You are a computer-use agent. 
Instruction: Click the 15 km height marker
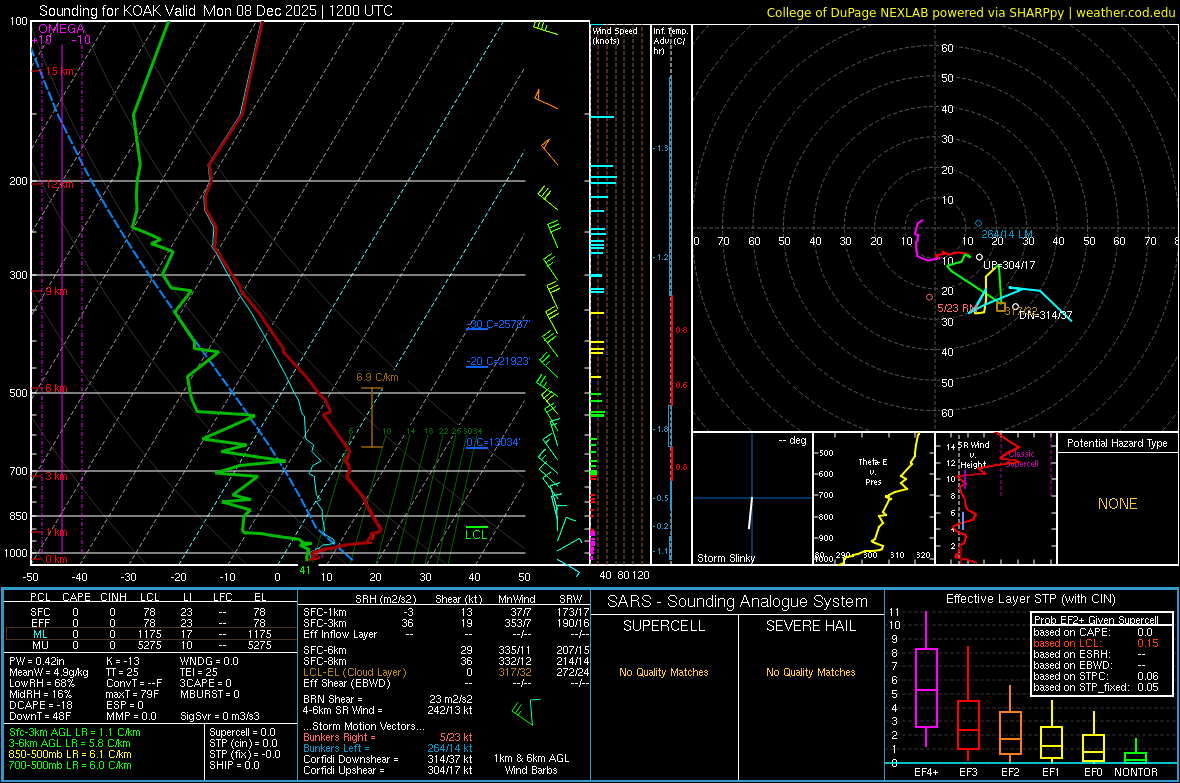click(59, 71)
